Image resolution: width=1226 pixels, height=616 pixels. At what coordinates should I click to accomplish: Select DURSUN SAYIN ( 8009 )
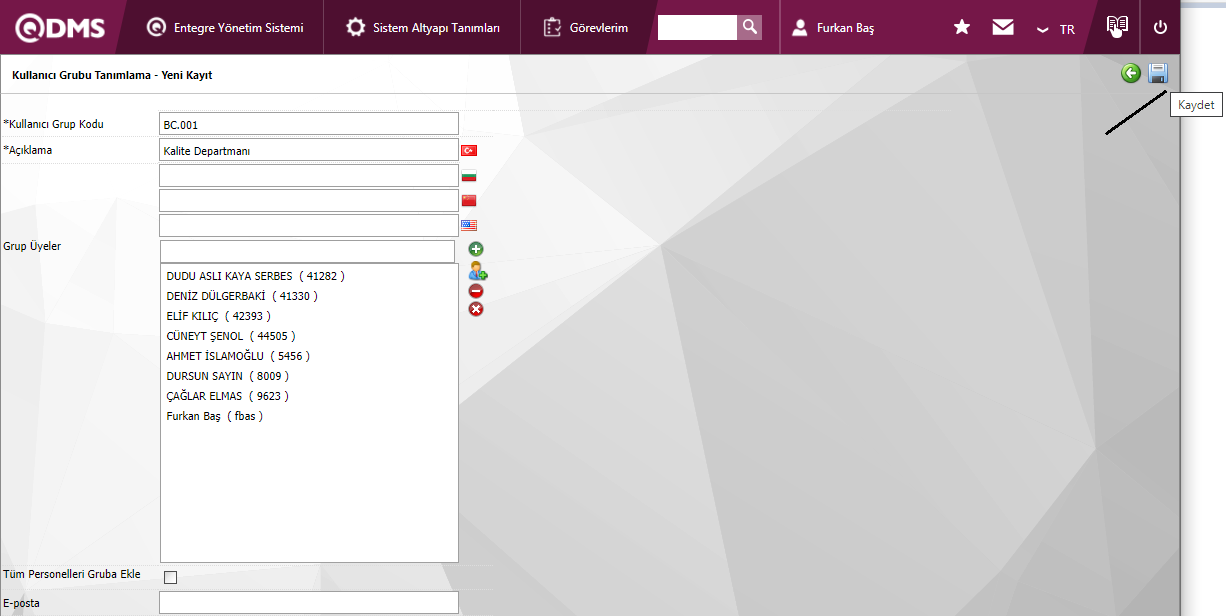coord(228,376)
